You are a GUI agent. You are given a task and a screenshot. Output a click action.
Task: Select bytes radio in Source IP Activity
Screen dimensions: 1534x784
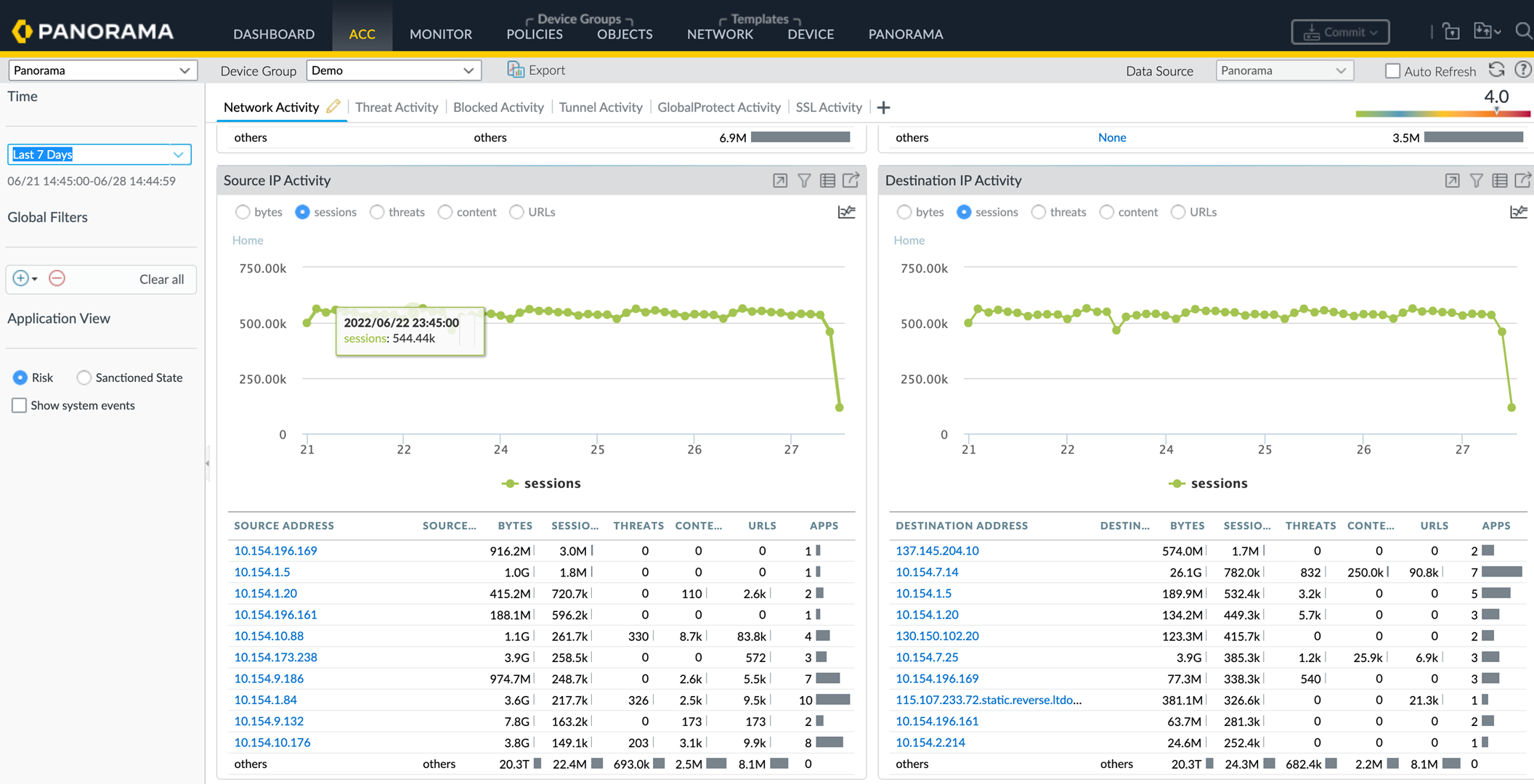click(x=243, y=212)
